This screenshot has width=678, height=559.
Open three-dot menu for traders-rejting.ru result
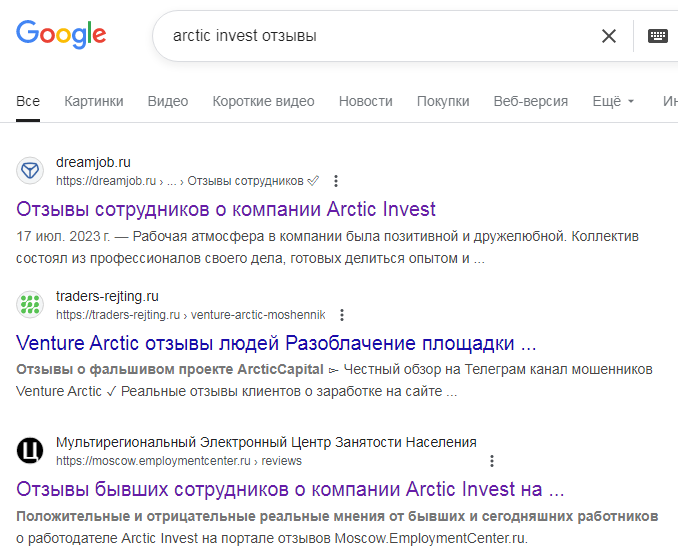(x=342, y=315)
